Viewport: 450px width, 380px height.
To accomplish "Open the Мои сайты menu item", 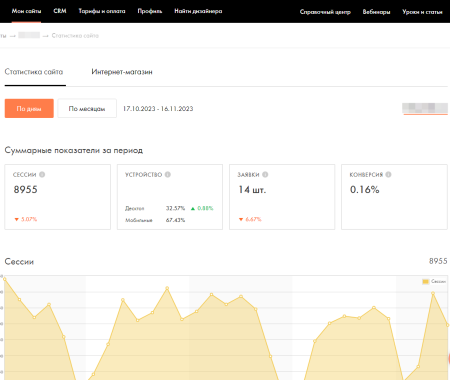I will (x=26, y=11).
